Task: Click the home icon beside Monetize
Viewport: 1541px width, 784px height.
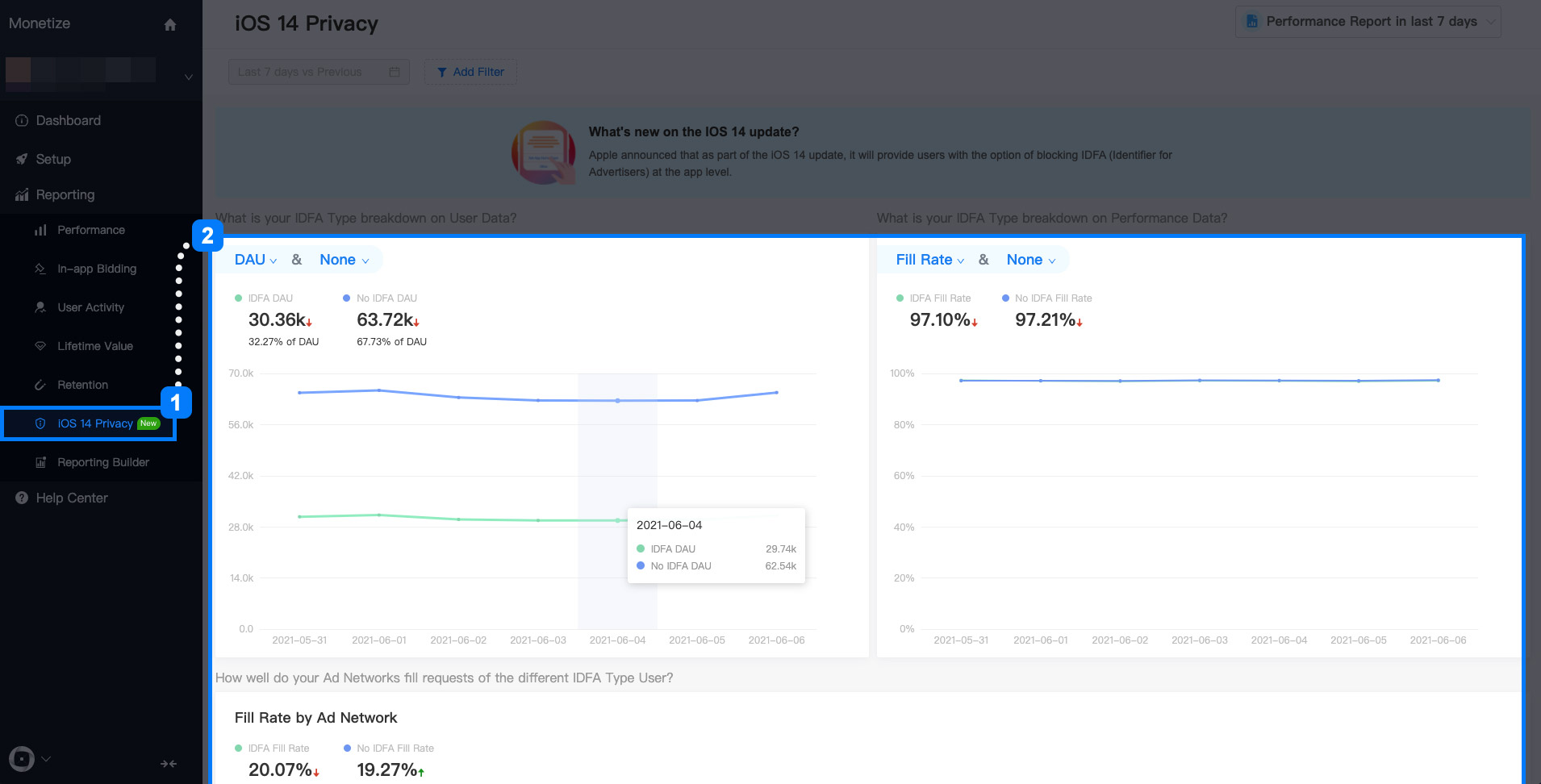Action: [170, 24]
